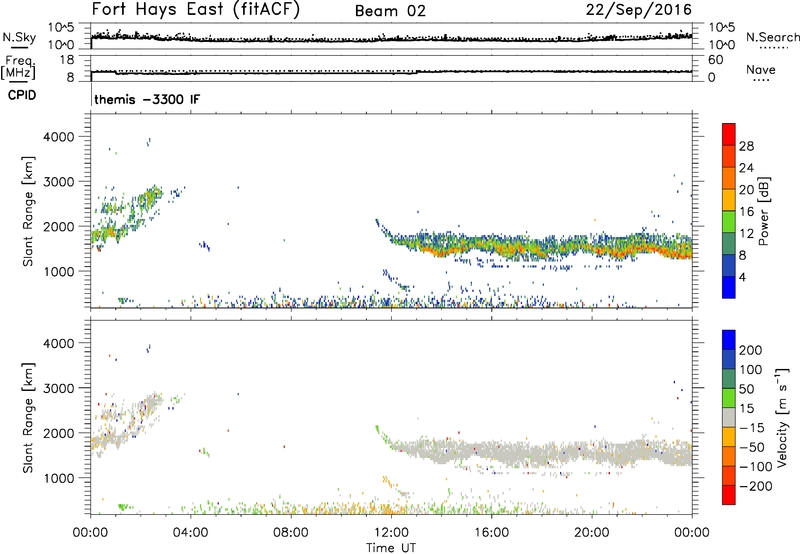Click the 'Time UT' axis title
This screenshot has width=800, height=554.
point(391,548)
